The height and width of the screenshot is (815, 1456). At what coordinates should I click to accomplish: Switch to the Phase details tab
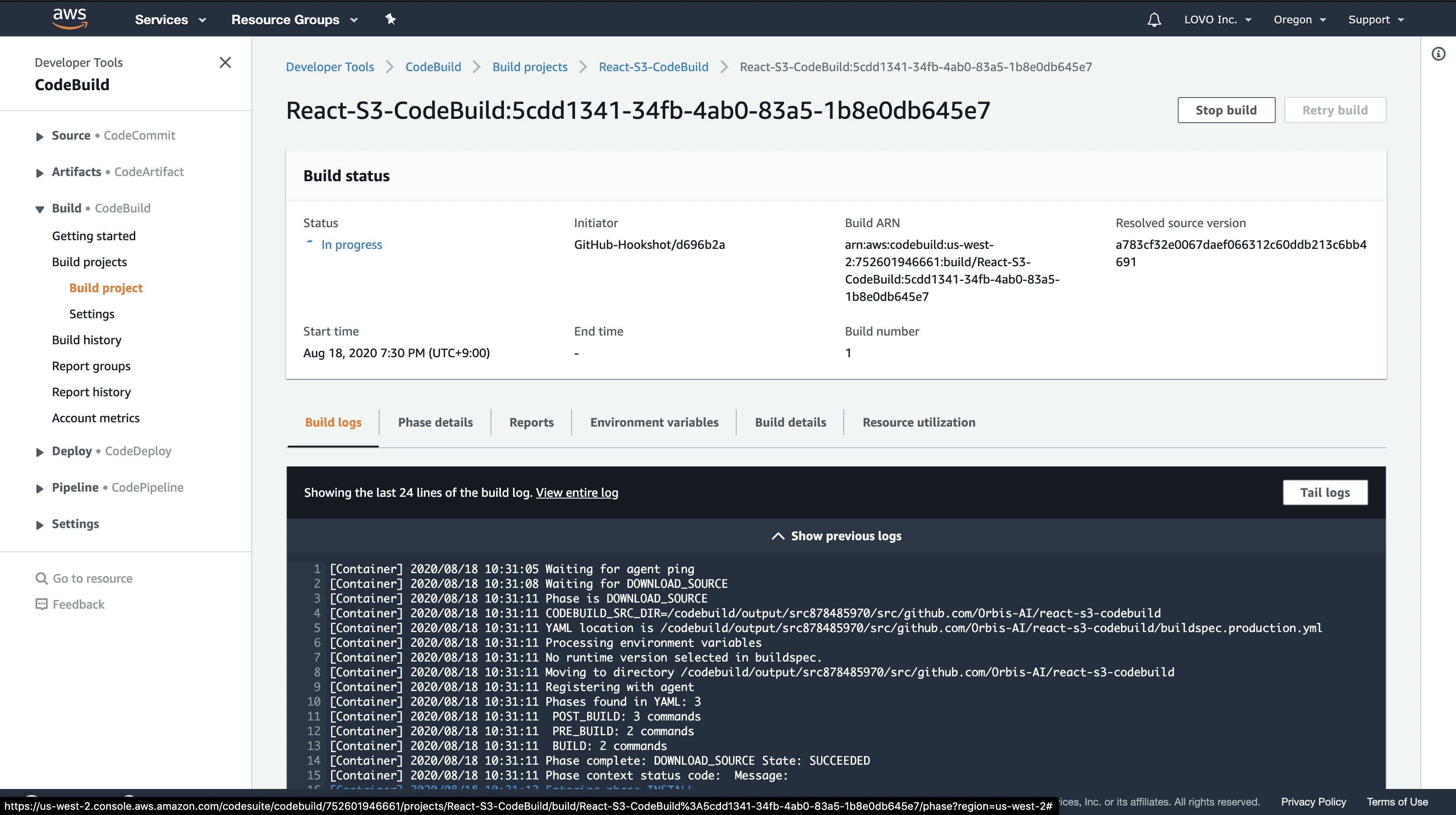(435, 423)
